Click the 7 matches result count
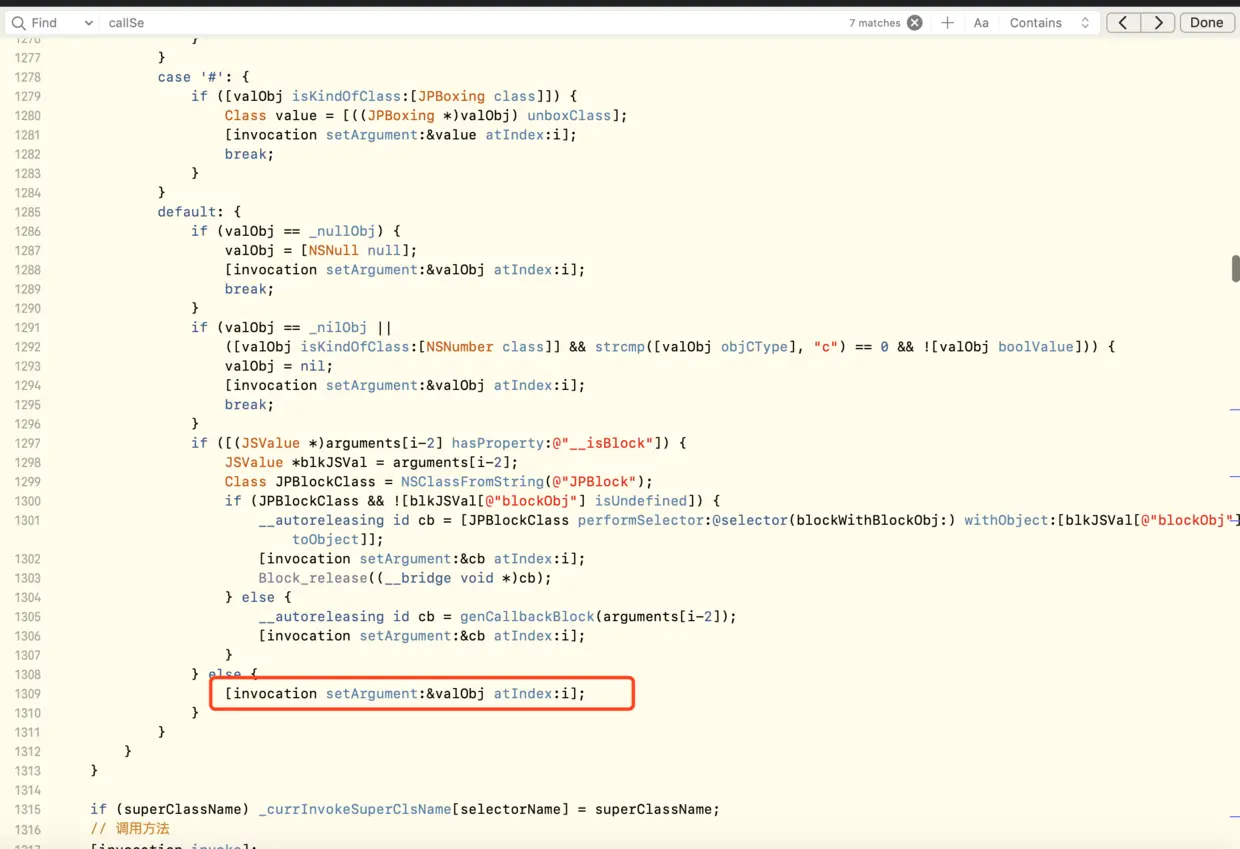 pos(875,23)
